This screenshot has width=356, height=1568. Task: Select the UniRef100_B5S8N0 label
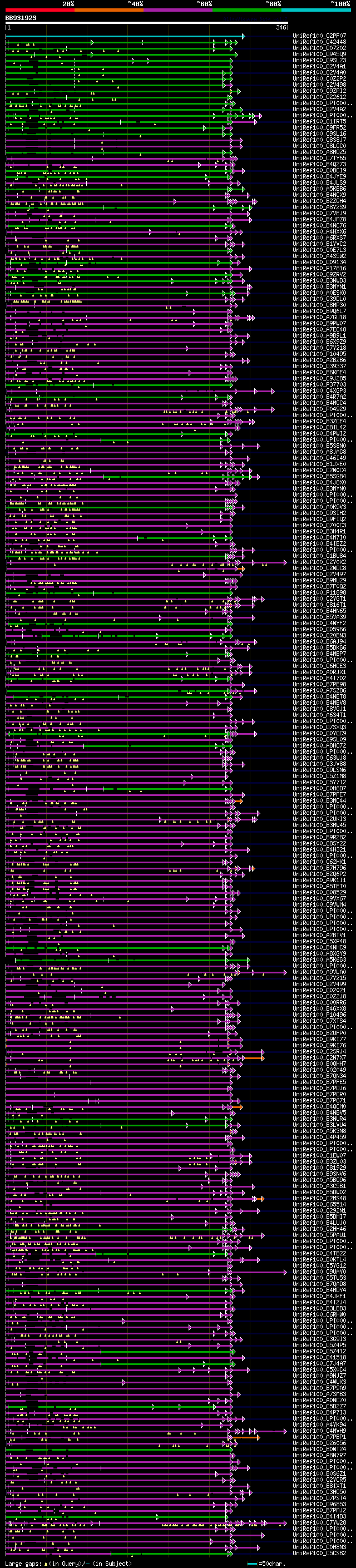[x=319, y=446]
